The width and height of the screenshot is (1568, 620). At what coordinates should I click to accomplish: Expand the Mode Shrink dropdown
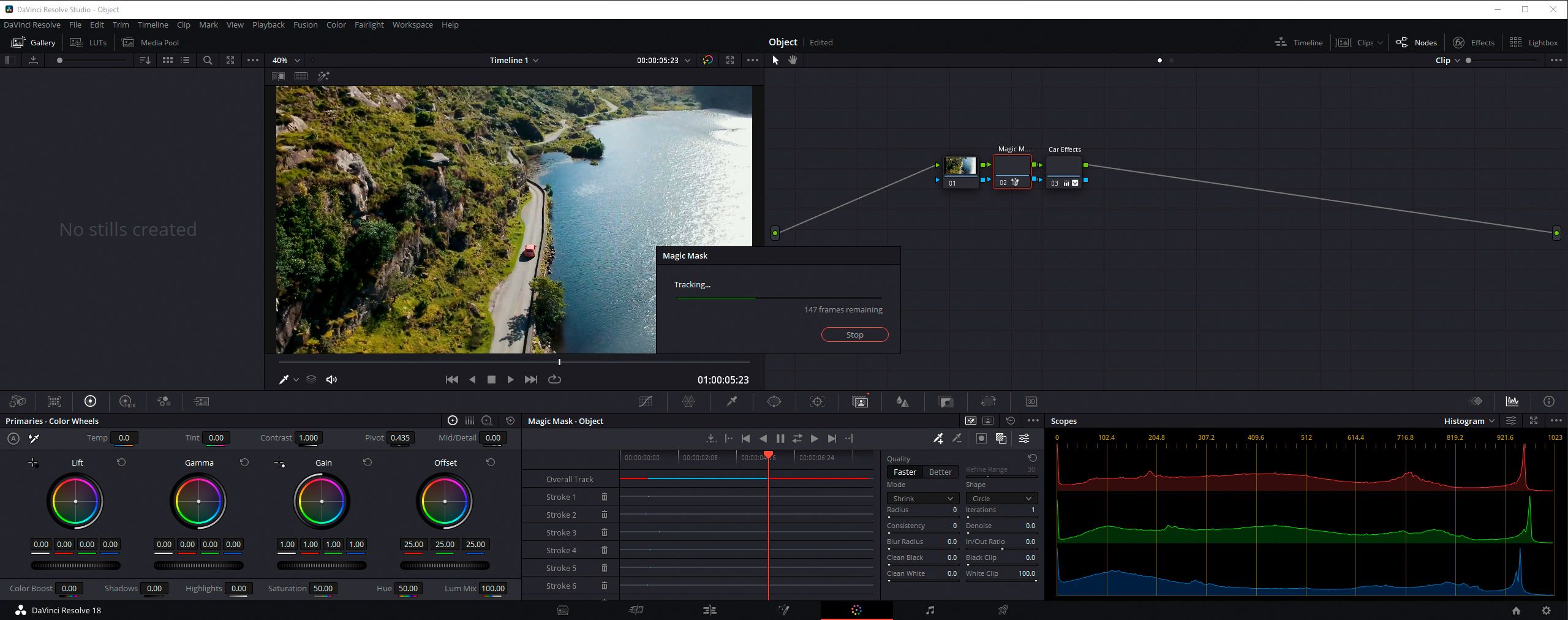tap(922, 498)
